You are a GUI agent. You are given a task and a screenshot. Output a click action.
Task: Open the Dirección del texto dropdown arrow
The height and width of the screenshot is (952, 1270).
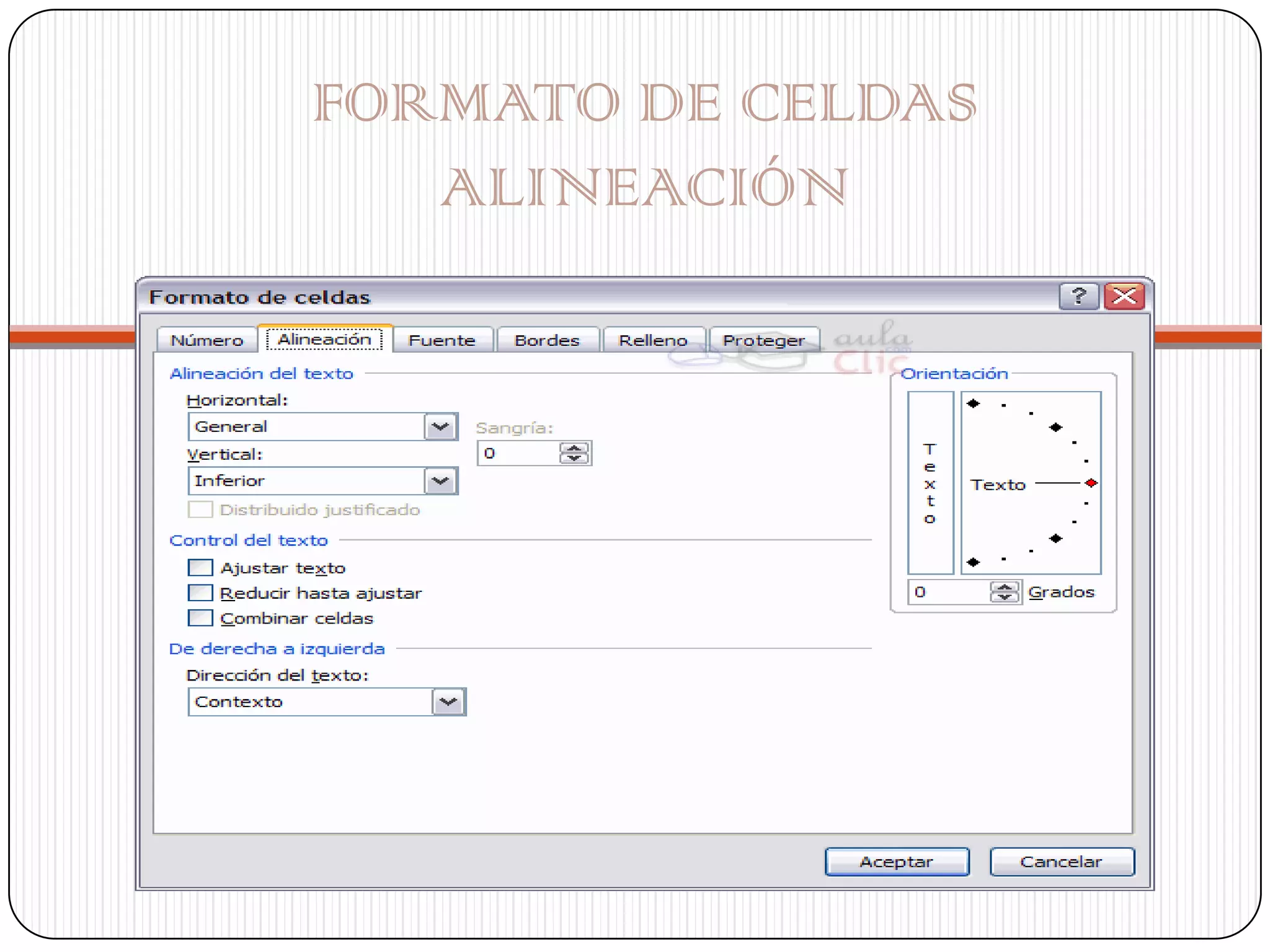click(x=448, y=702)
